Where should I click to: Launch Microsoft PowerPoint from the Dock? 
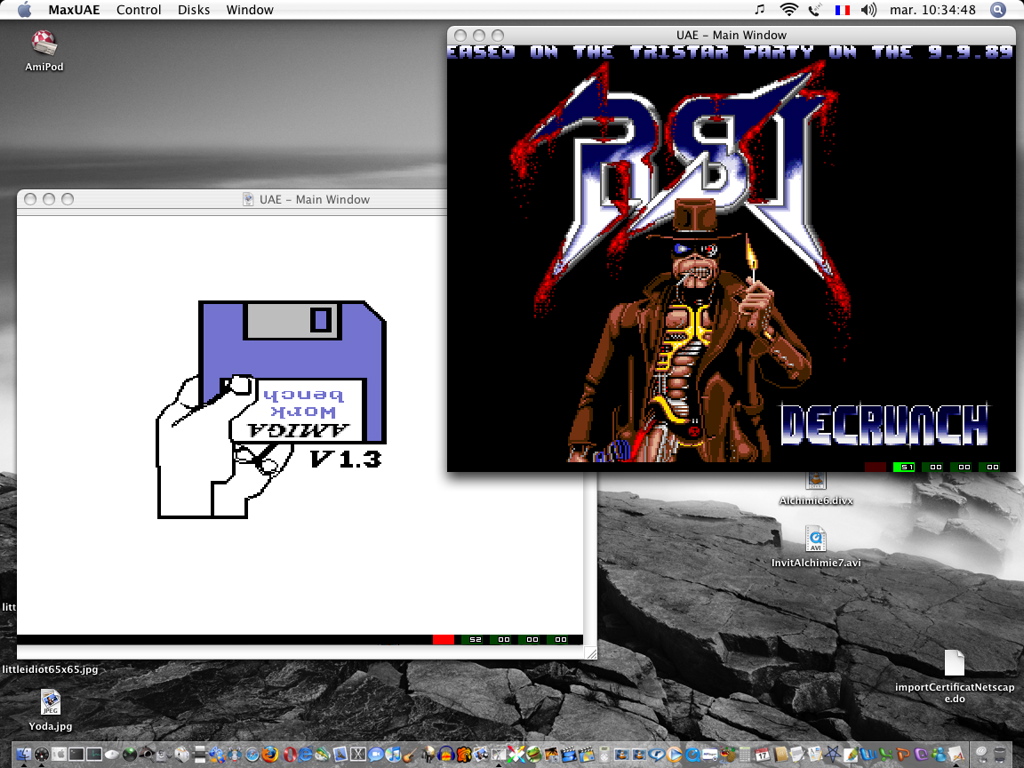pyautogui.click(x=903, y=754)
